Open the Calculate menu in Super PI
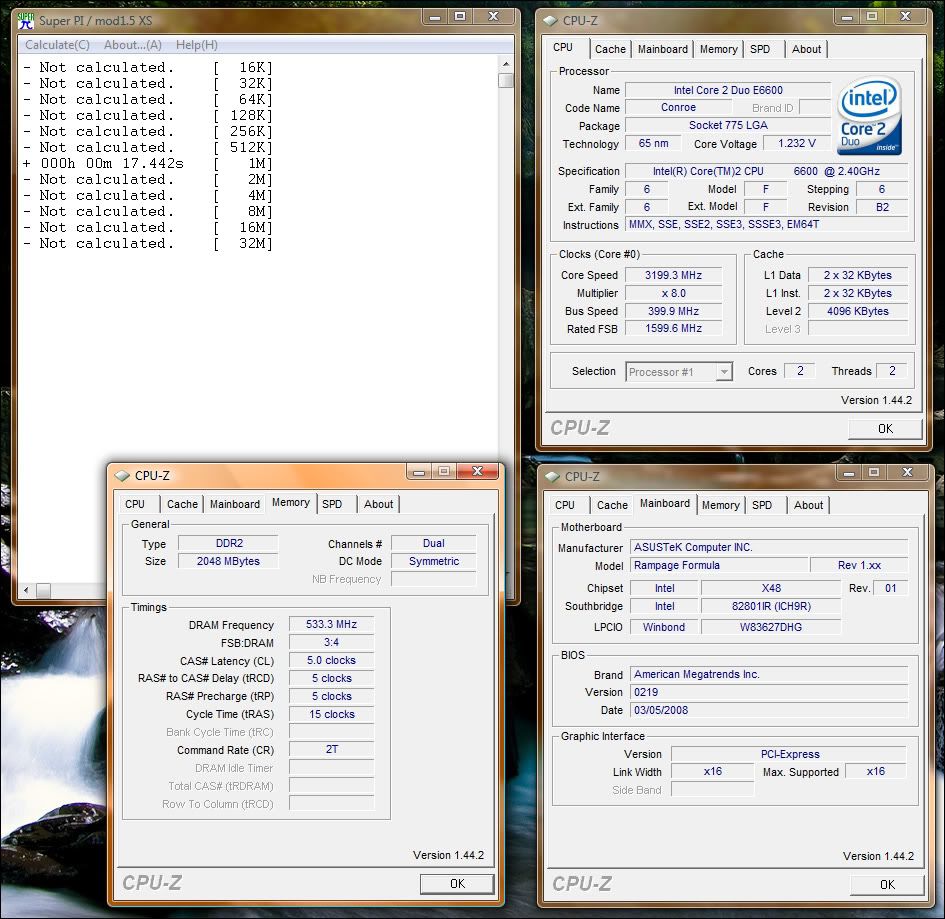945x919 pixels. 57,45
